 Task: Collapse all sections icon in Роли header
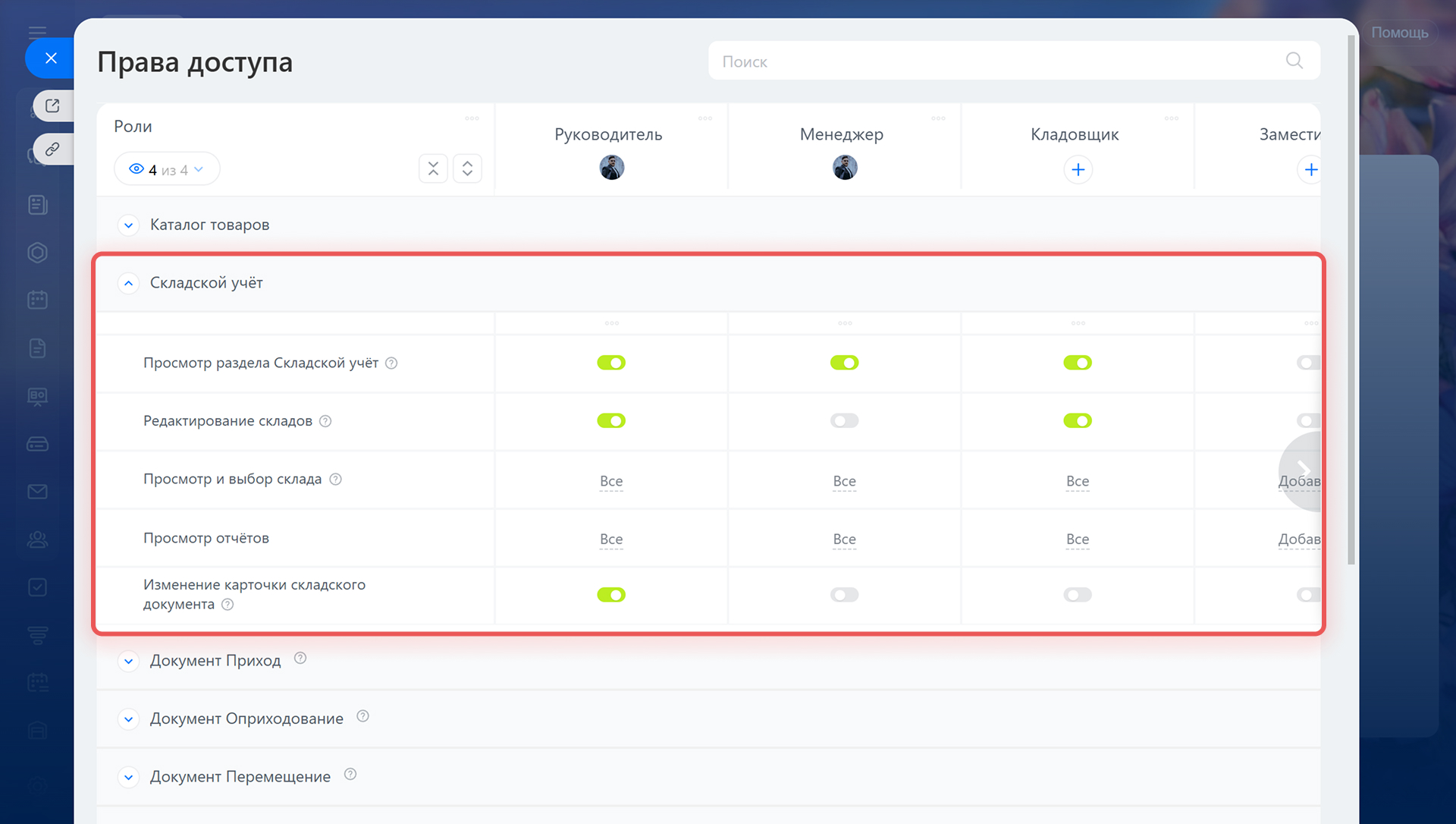433,168
